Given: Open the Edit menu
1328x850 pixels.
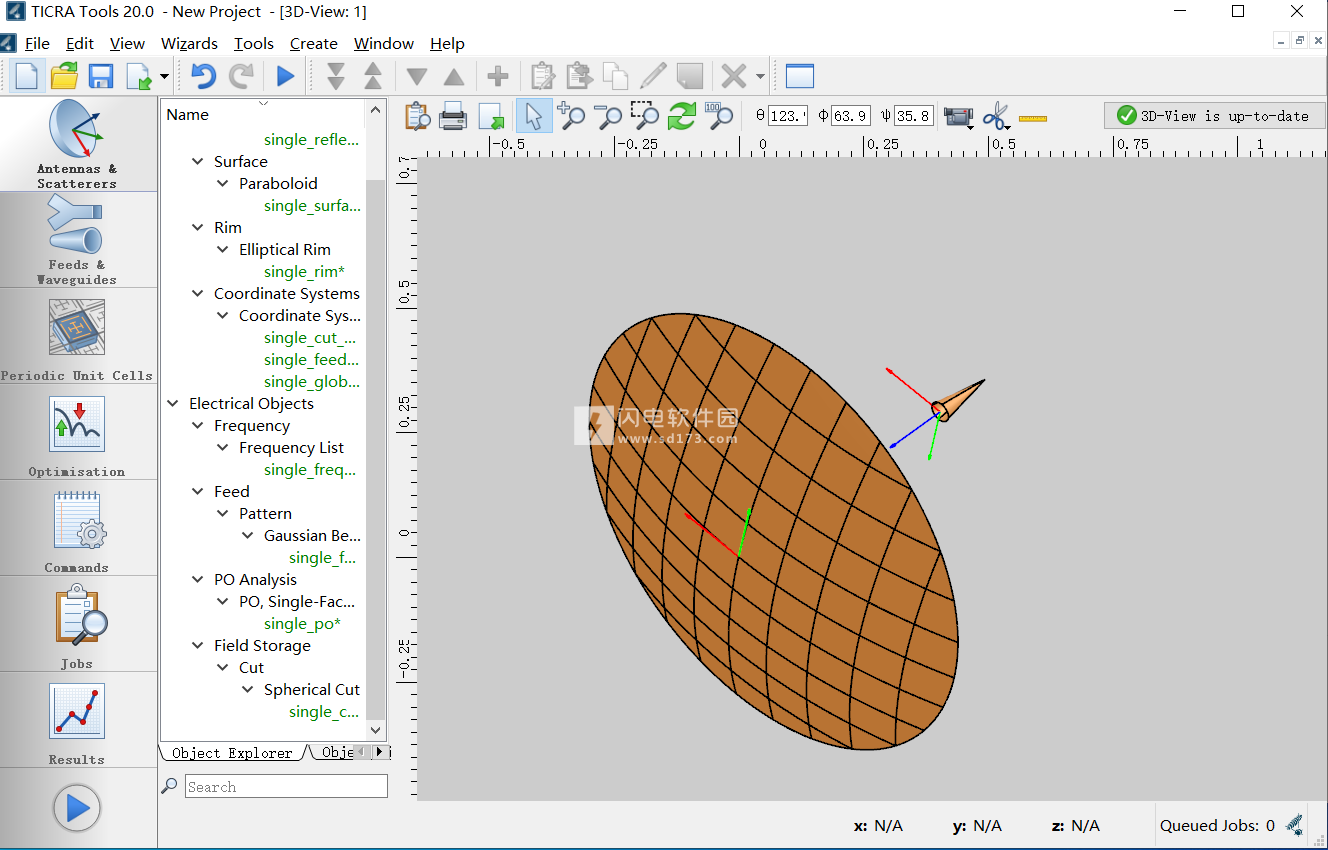Looking at the screenshot, I should (80, 43).
